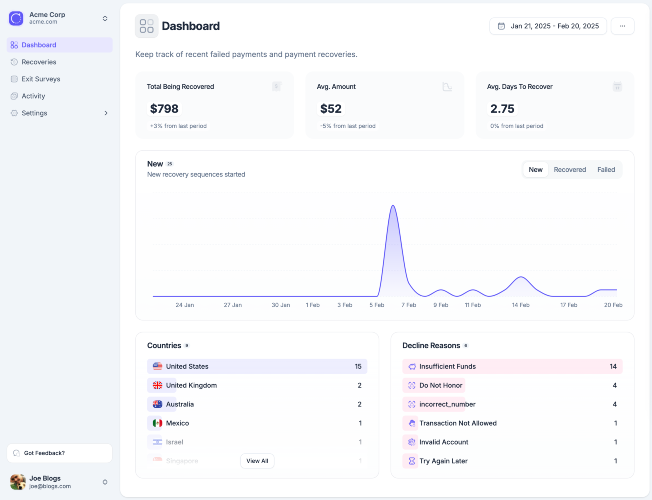Click the Joe Blogs avatar picture
The width and height of the screenshot is (652, 500).
(x=17, y=482)
